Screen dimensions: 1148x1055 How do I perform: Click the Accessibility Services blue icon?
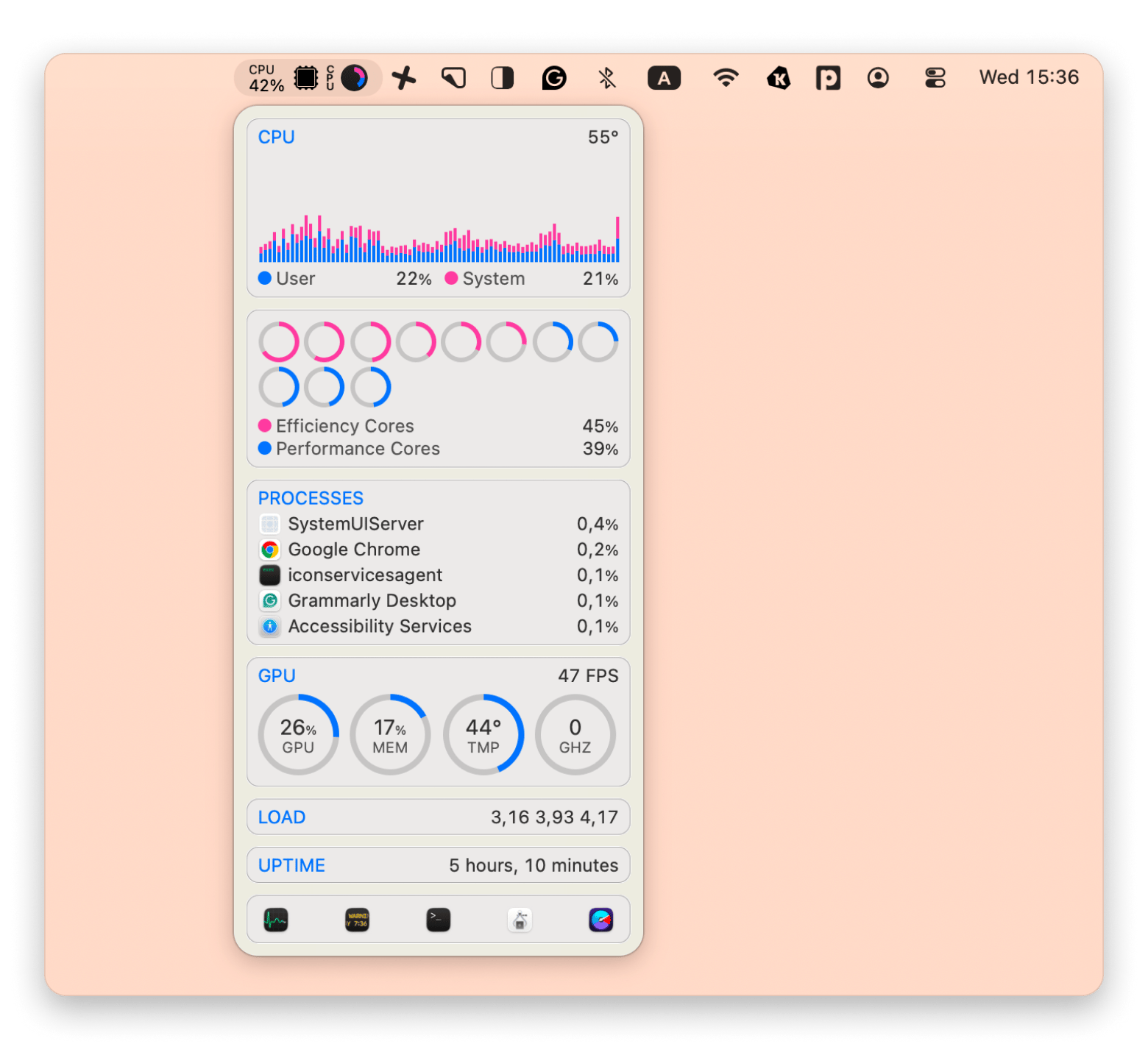(x=270, y=626)
